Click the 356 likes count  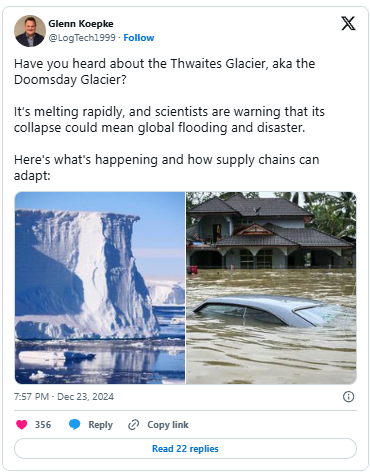click(43, 425)
